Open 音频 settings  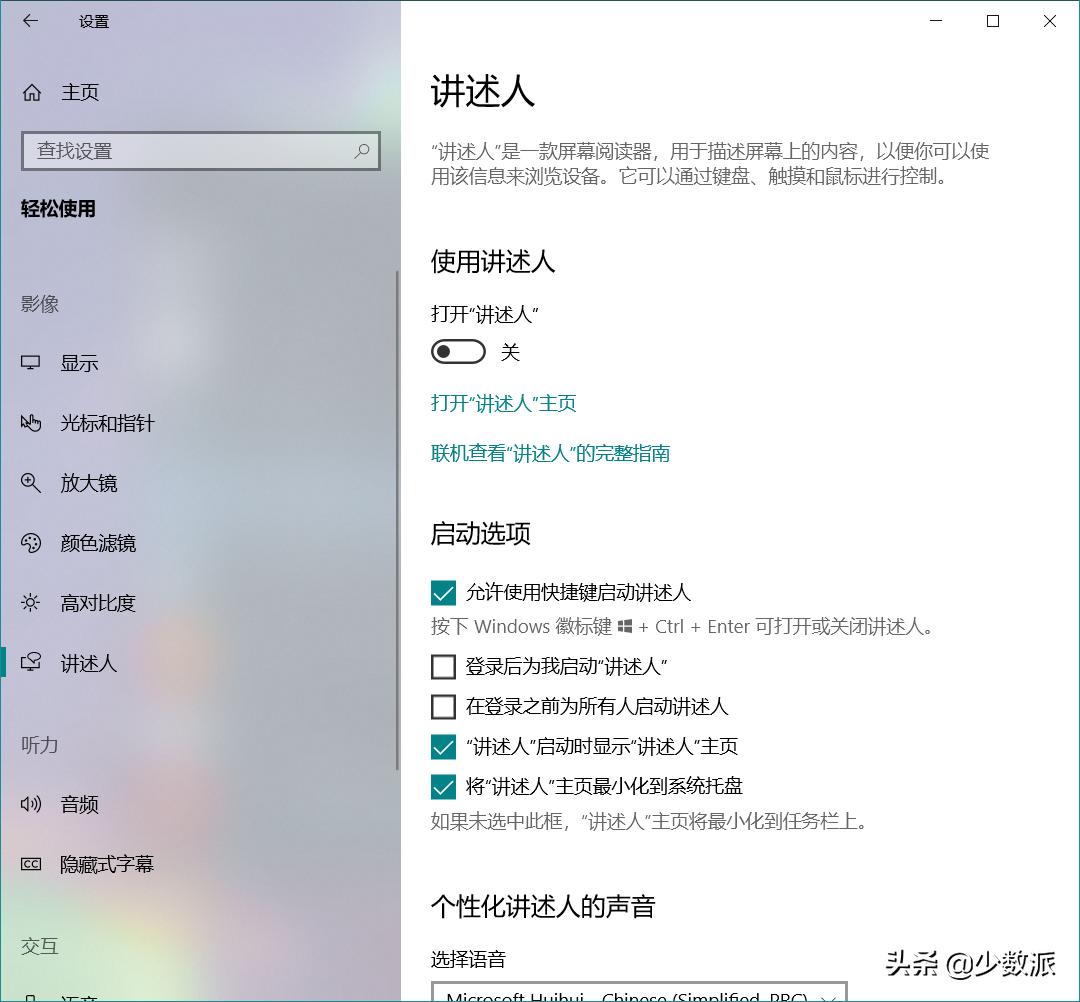79,804
